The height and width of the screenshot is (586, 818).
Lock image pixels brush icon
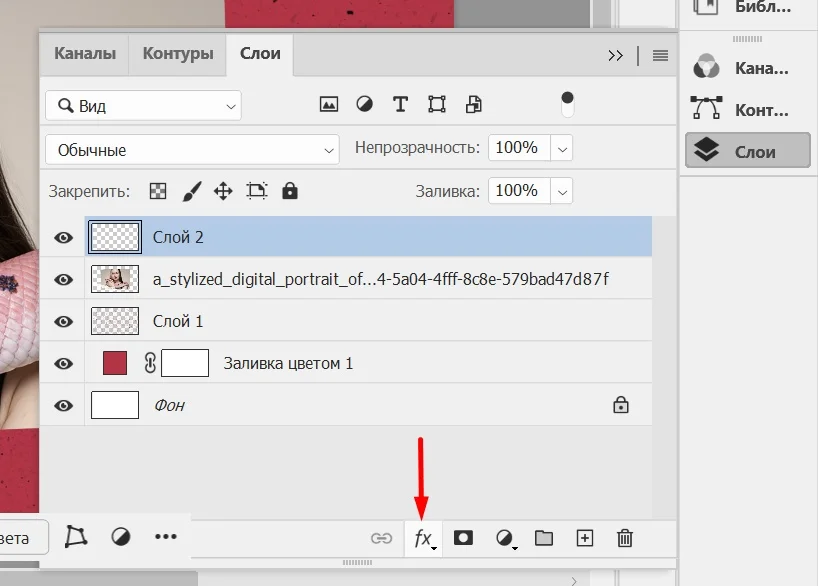tap(191, 192)
